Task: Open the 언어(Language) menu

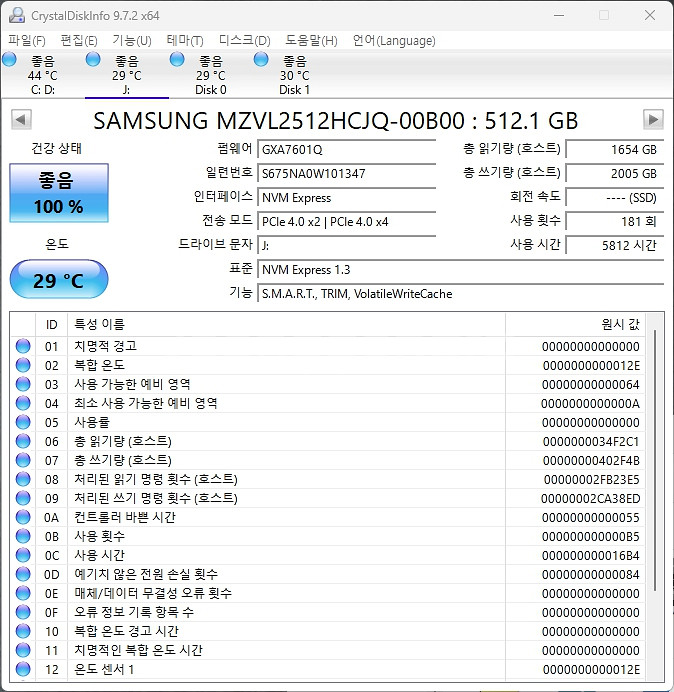Action: point(394,41)
